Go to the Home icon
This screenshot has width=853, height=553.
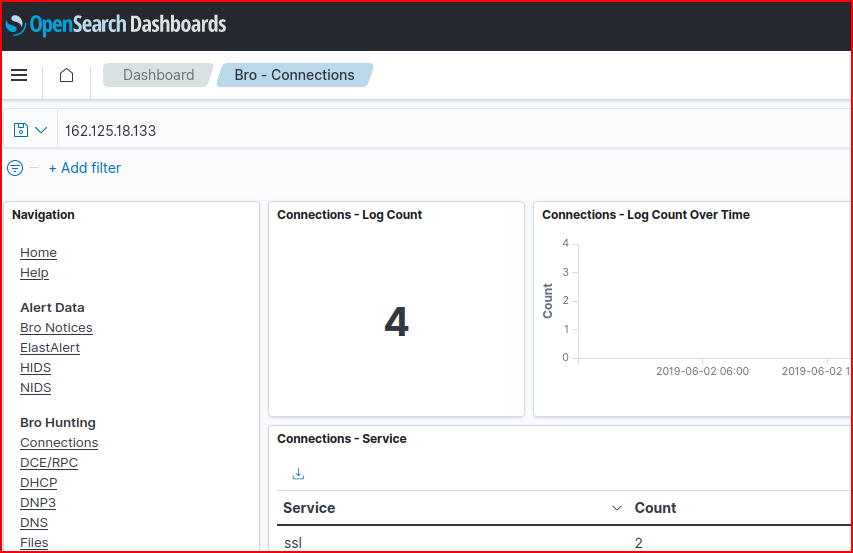66,75
